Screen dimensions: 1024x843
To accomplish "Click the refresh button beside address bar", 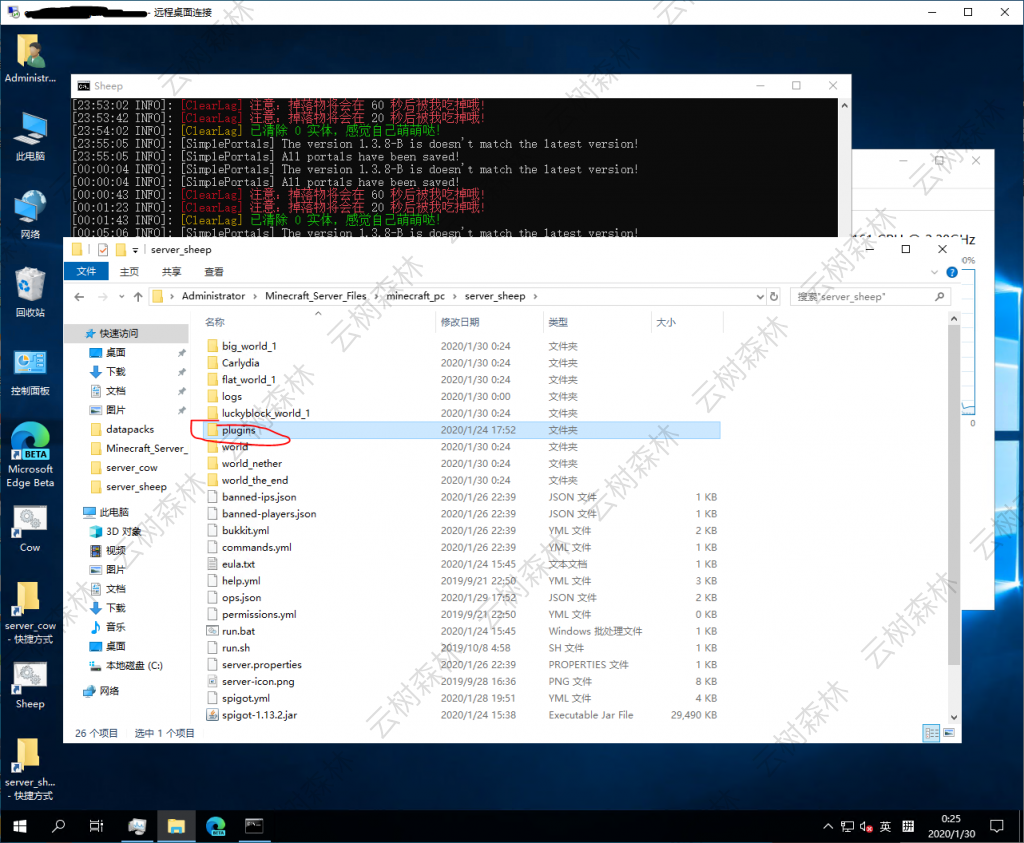I will point(774,296).
